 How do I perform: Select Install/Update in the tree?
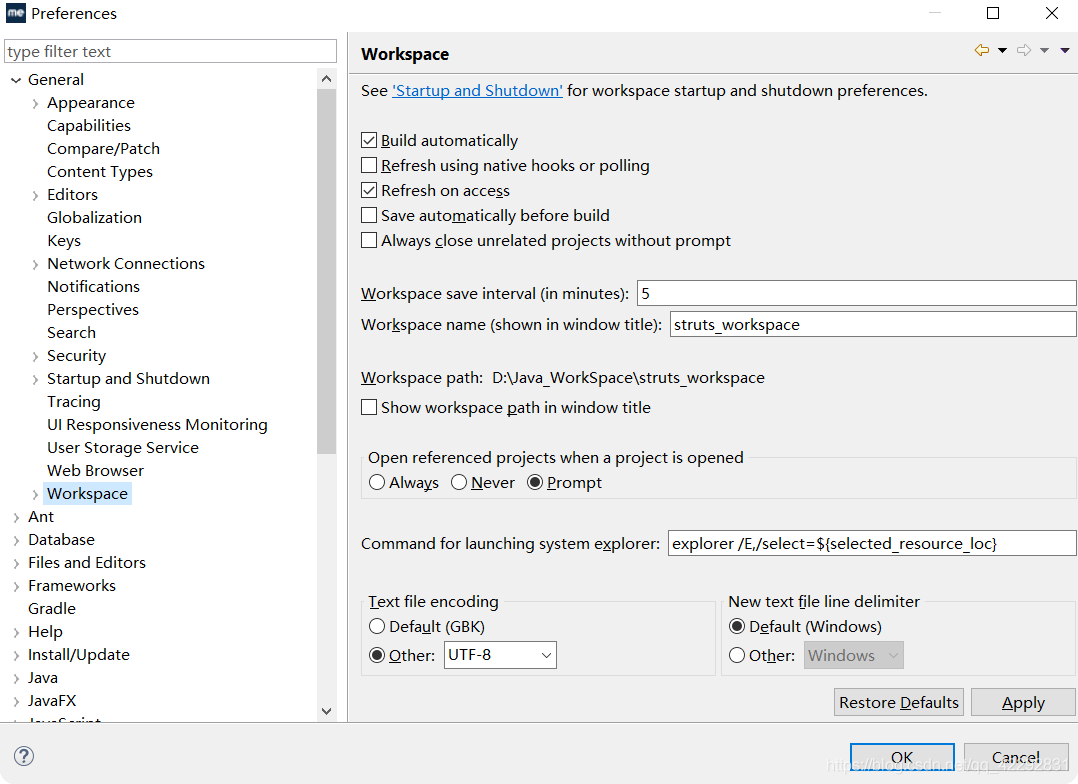click(78, 655)
